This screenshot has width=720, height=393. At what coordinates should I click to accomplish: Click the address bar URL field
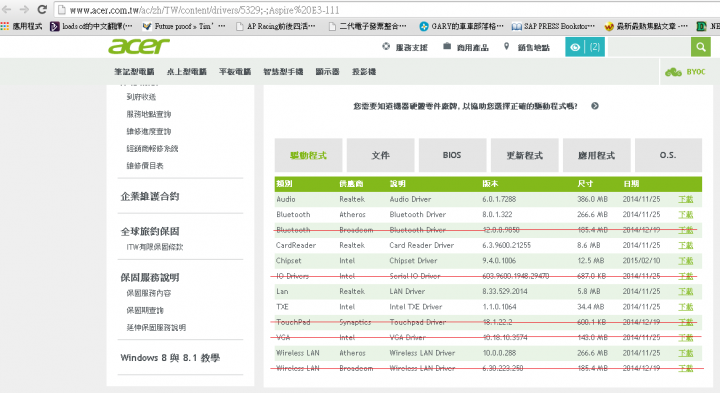pos(386,10)
